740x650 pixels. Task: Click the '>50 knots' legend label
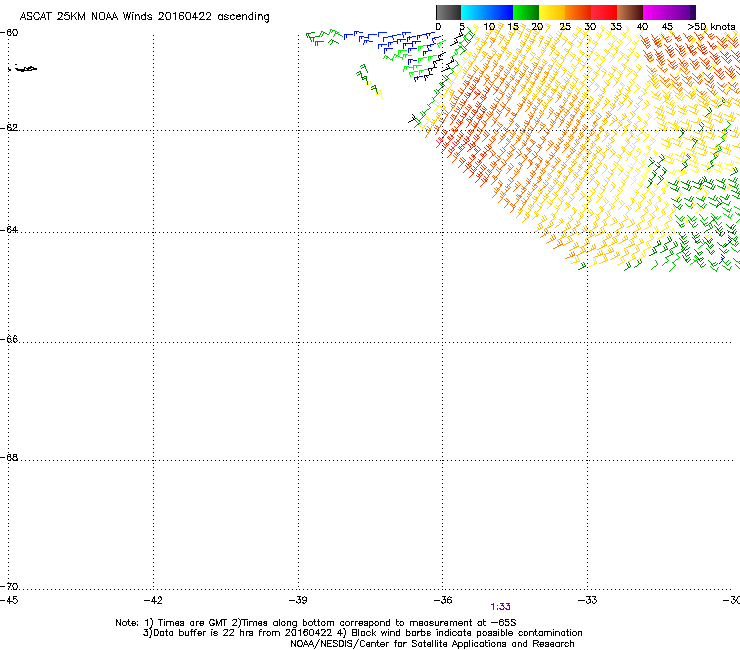711,27
